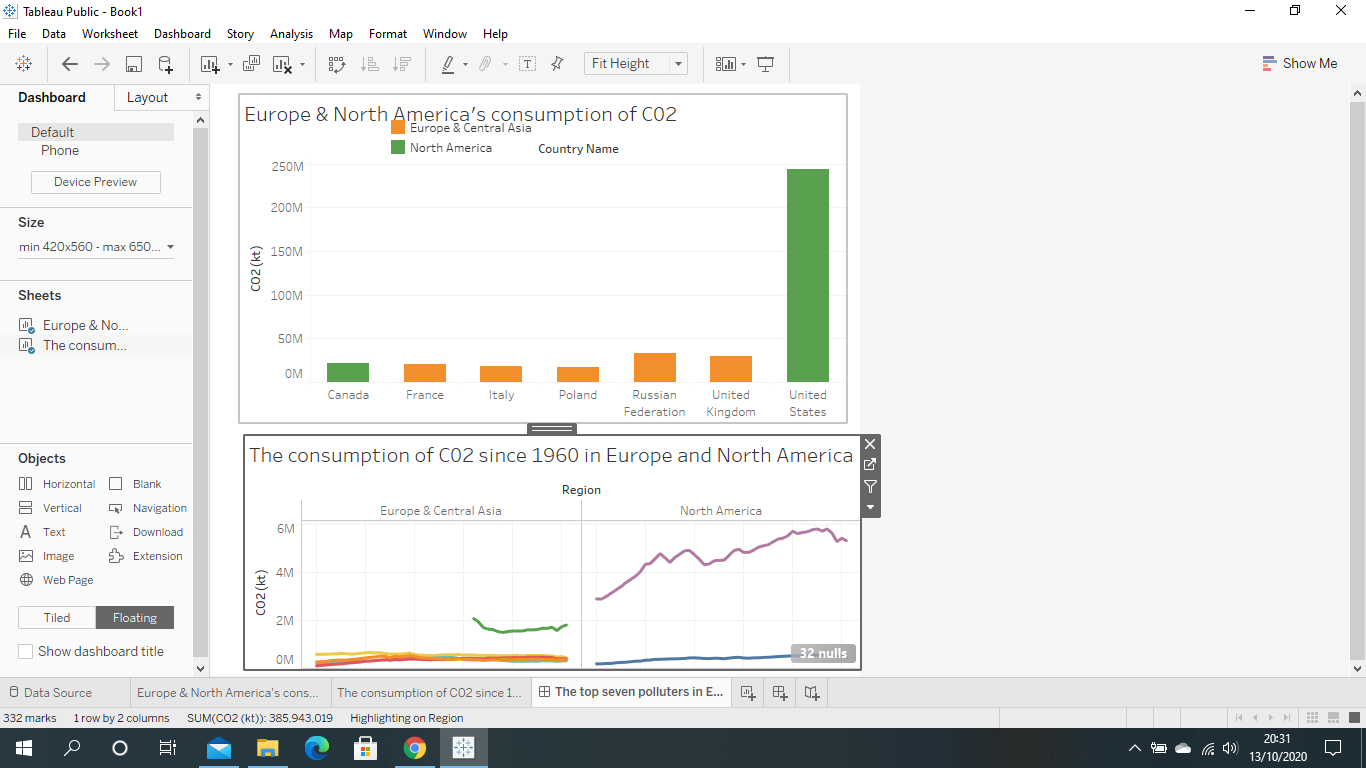Open the Show Me panel

pos(1299,63)
